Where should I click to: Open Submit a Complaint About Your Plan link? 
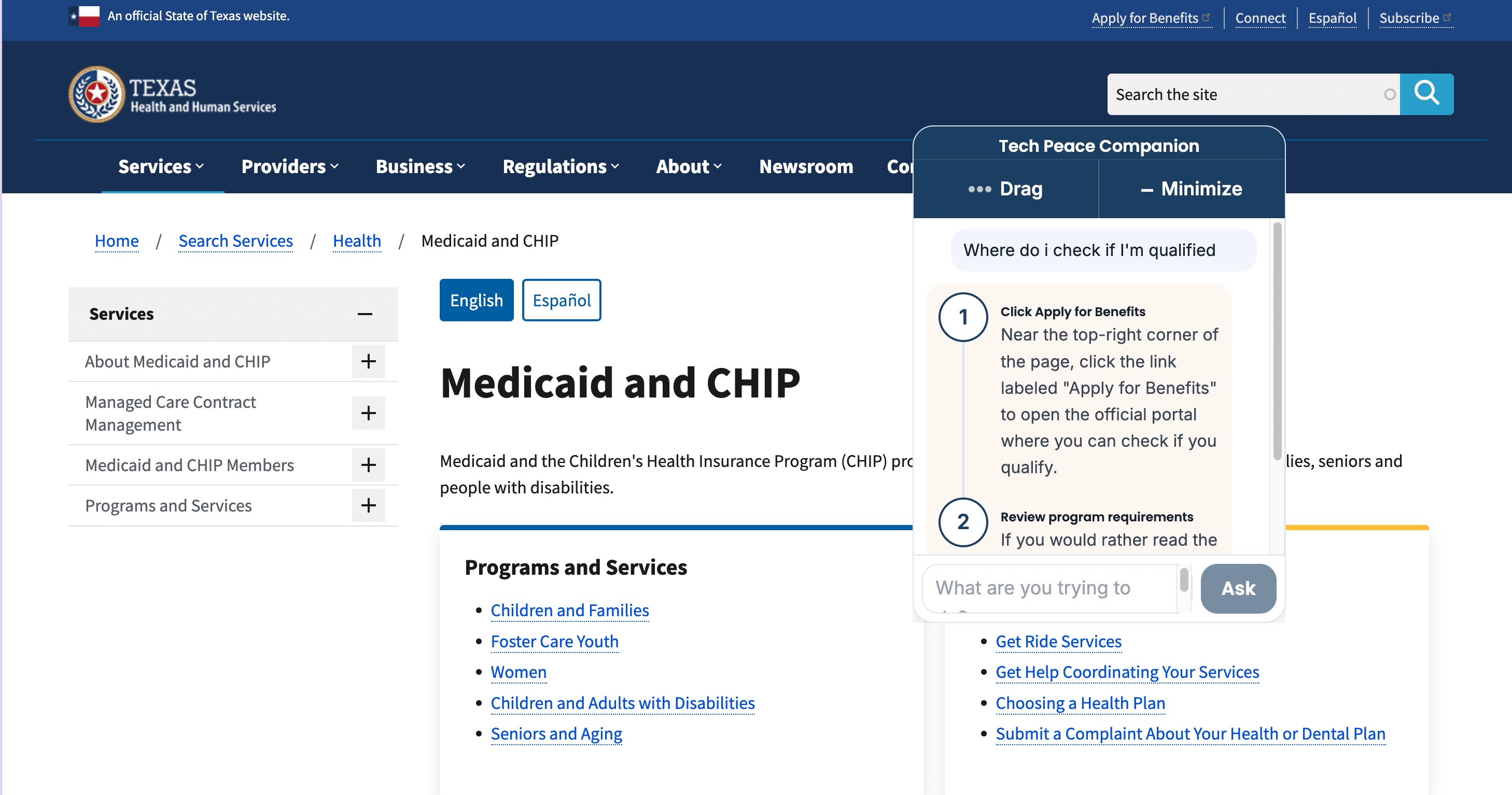point(1191,733)
